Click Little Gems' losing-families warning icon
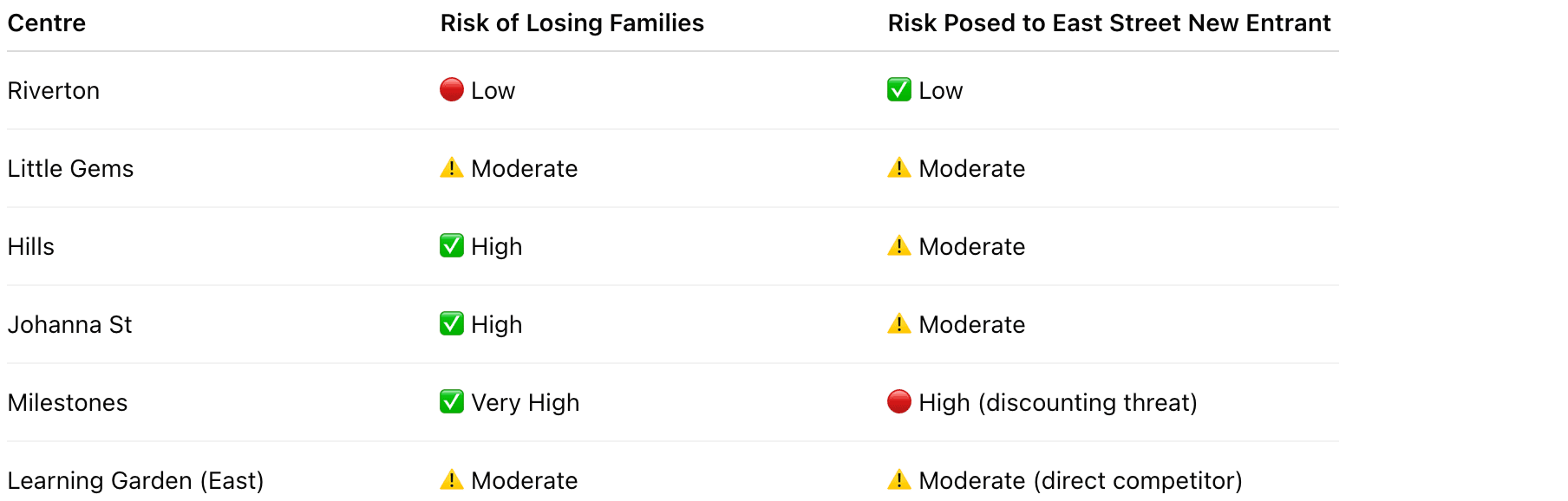The width and height of the screenshot is (1568, 501). coord(451,167)
